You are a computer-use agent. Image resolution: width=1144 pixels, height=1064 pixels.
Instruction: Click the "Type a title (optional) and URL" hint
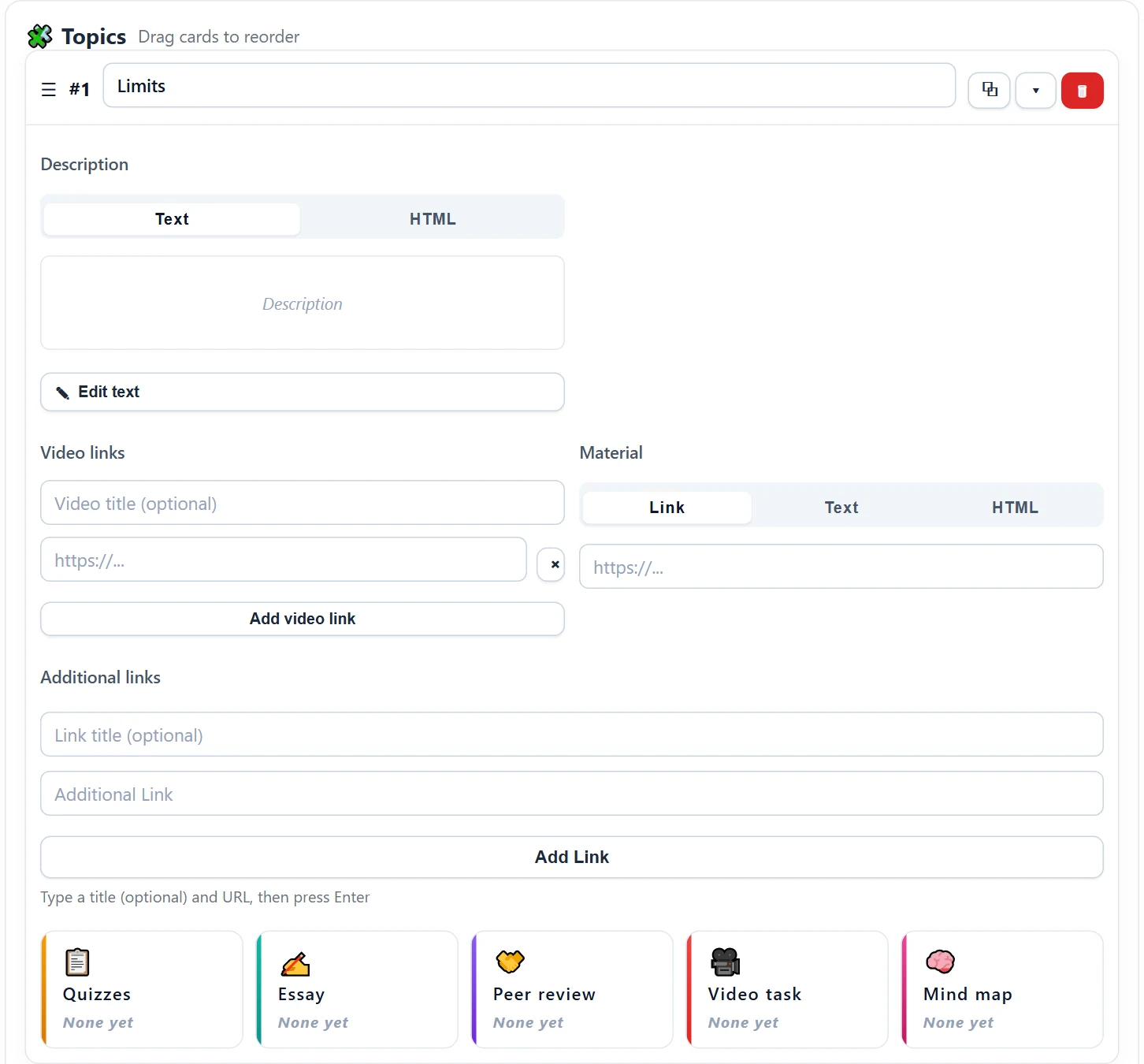[x=205, y=898]
